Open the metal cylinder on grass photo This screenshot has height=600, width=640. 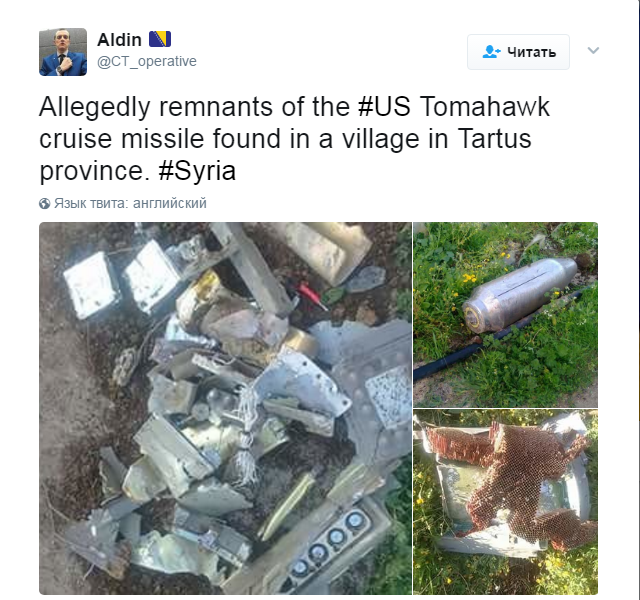(506, 315)
